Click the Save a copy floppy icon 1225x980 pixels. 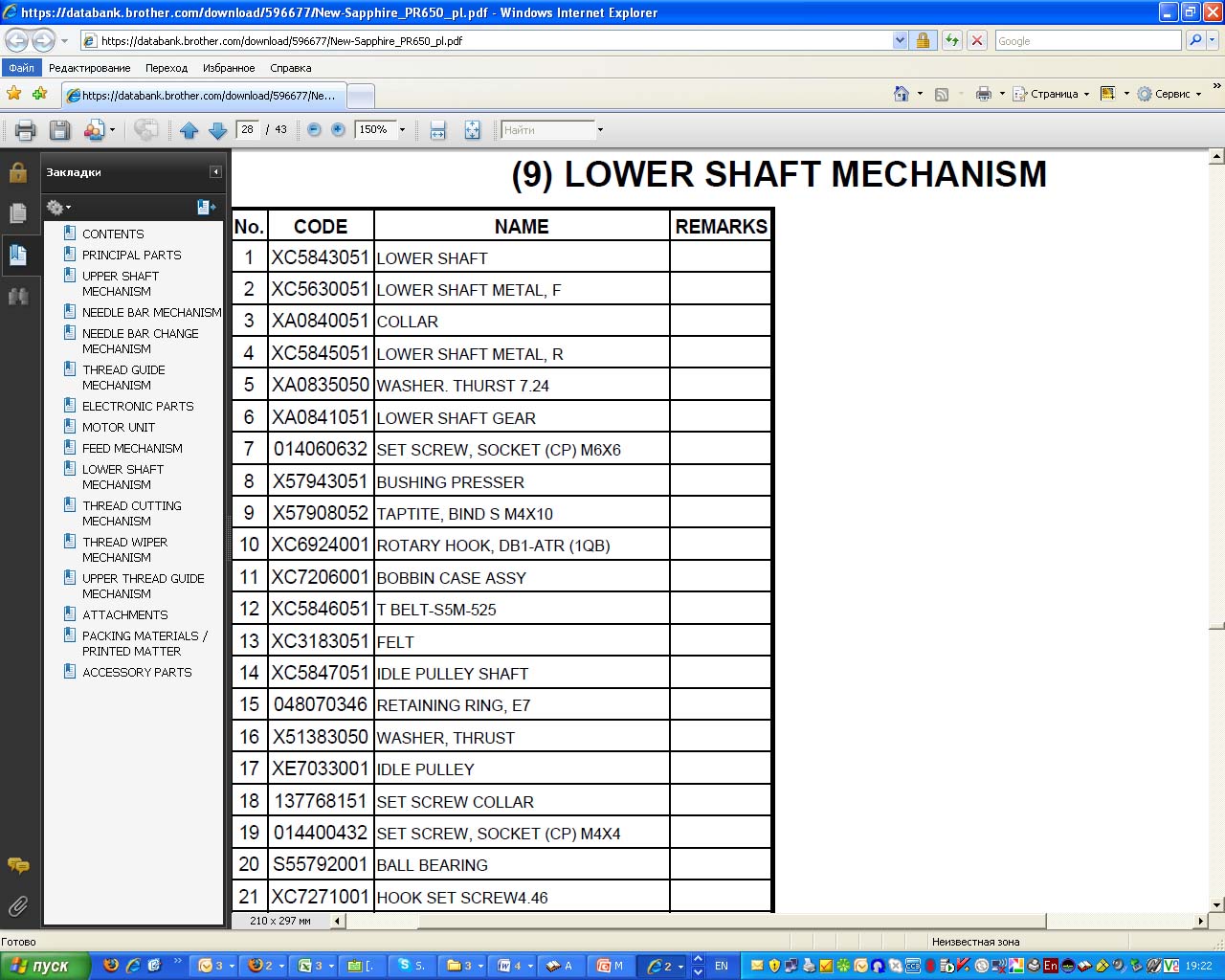[59, 130]
